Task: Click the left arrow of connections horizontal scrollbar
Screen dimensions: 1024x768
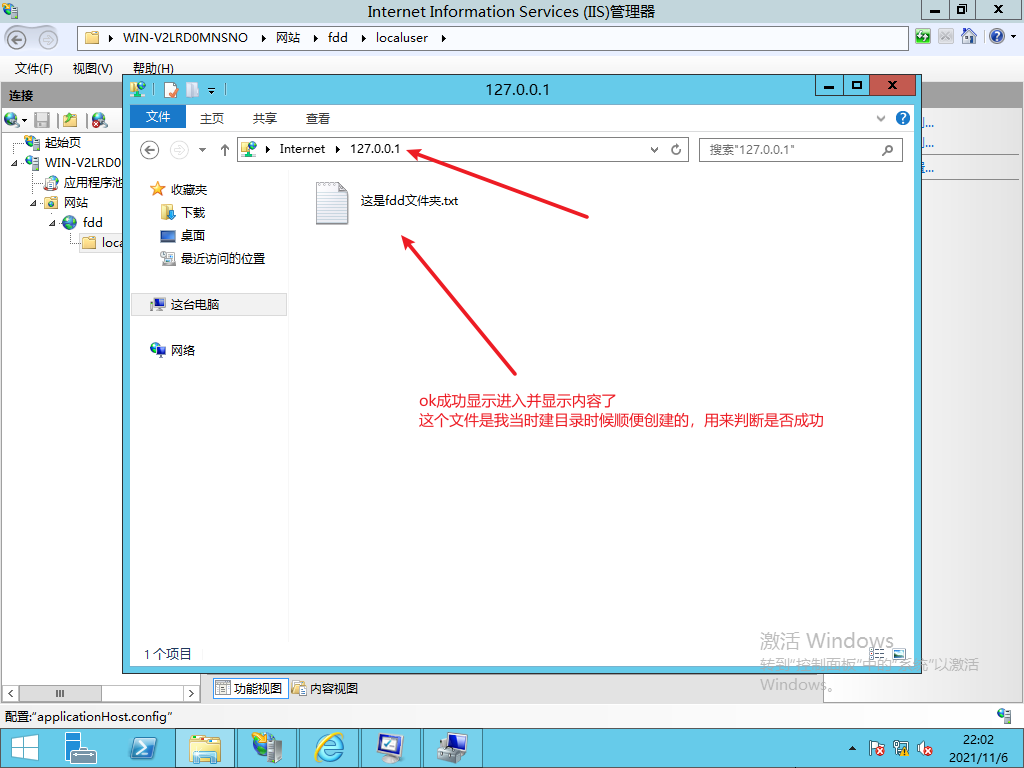Action: 10,693
